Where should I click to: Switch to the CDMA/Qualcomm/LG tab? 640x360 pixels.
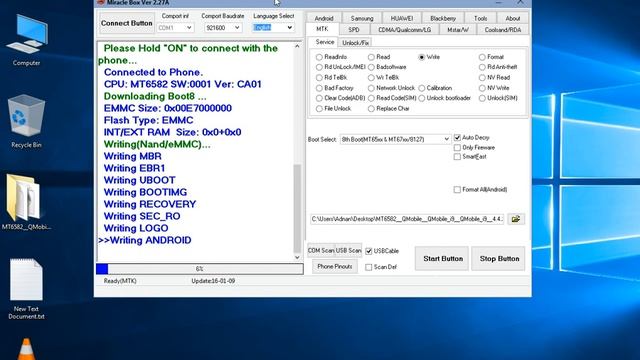point(404,30)
